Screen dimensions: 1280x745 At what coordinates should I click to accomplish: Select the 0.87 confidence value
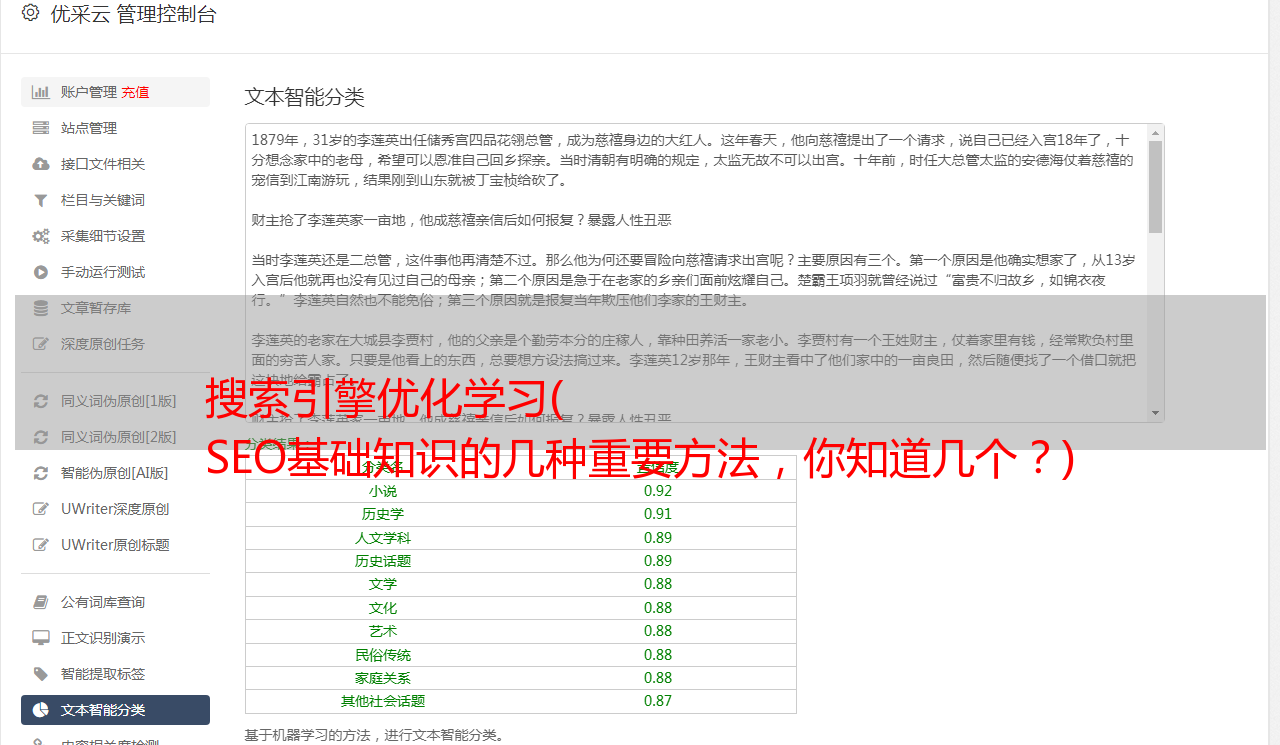(658, 701)
